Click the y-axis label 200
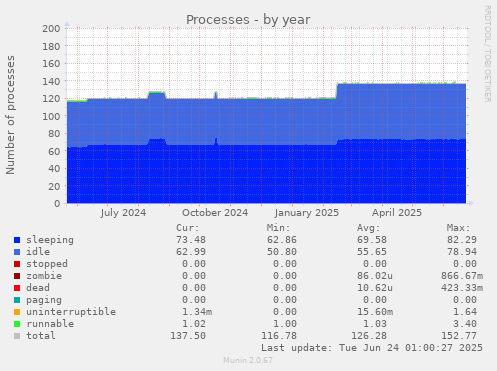497x371 pixels. click(51, 29)
